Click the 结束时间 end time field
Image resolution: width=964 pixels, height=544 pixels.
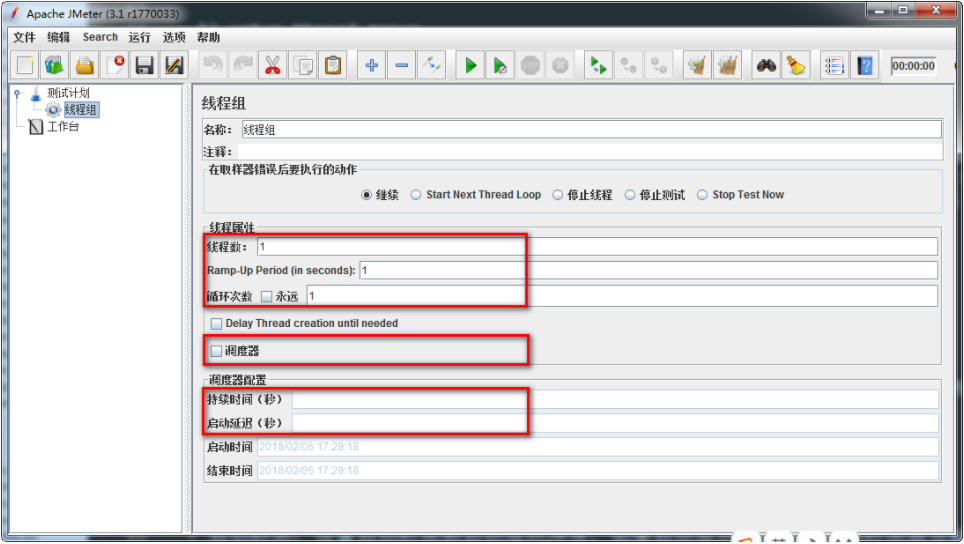598,471
